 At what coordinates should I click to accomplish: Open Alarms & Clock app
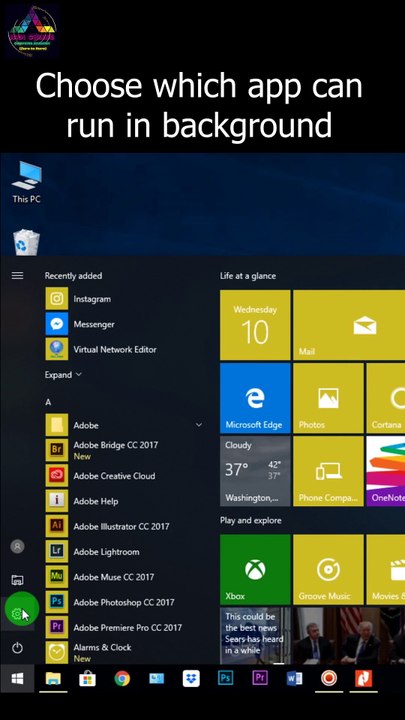pyautogui.click(x=124, y=652)
